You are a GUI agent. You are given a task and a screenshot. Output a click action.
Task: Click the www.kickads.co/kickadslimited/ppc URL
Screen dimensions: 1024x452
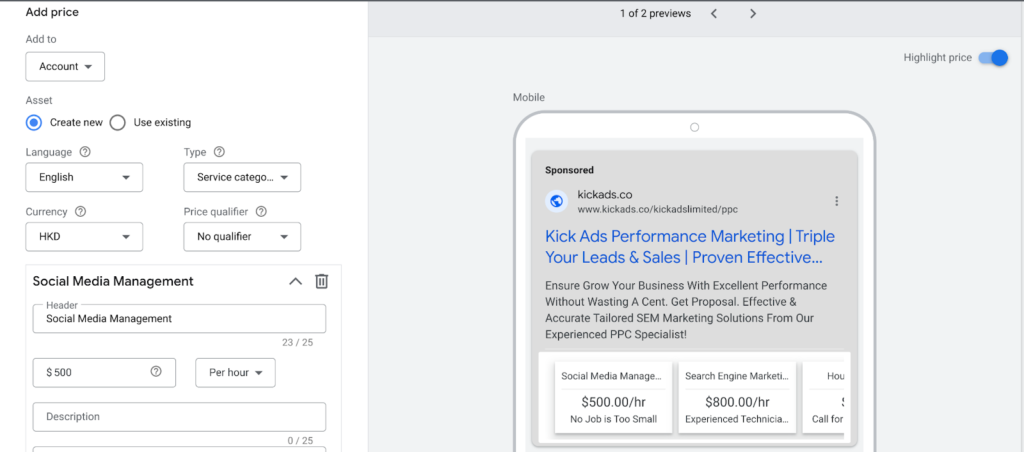[x=658, y=210]
